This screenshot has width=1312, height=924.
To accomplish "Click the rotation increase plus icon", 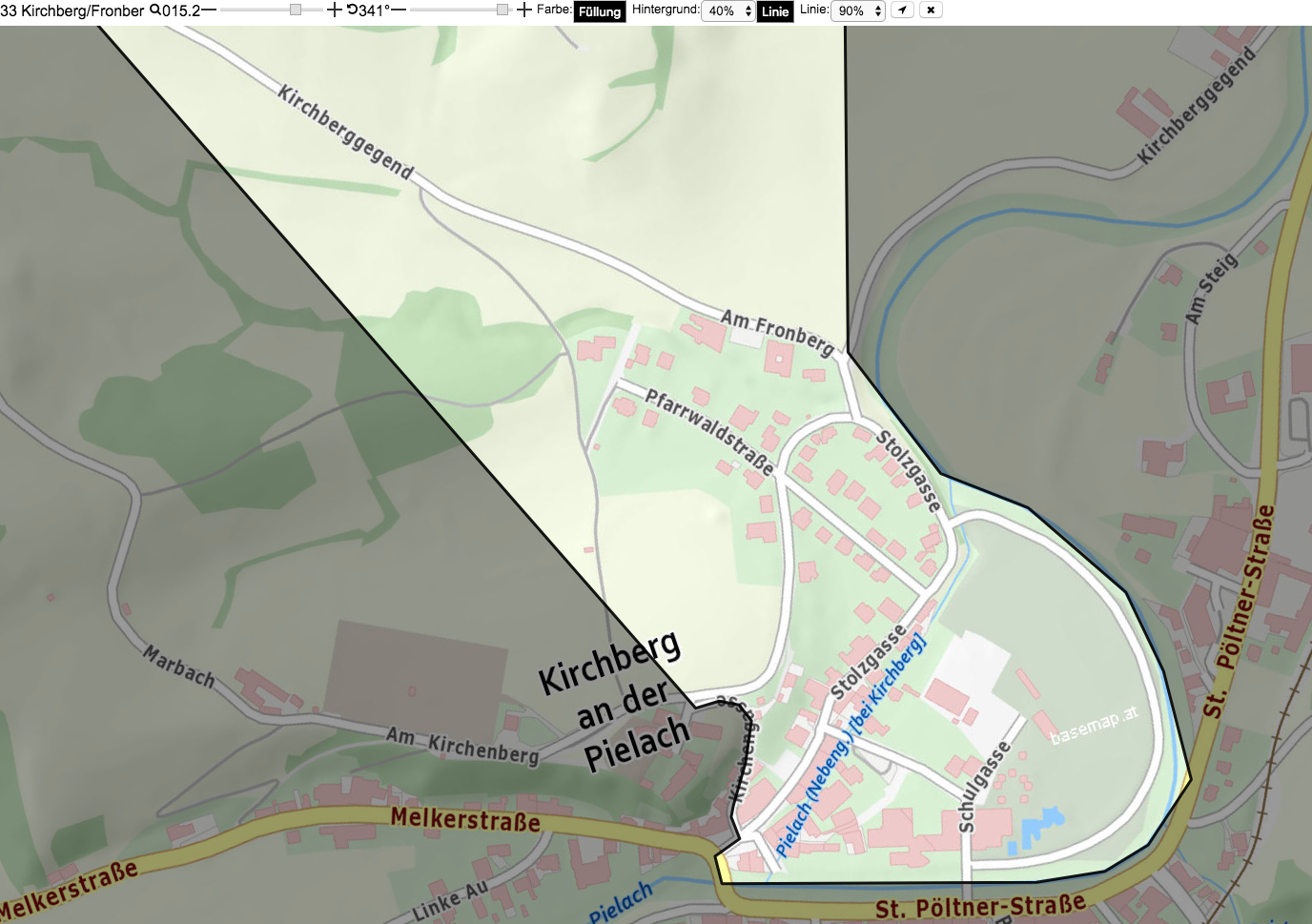I will pos(523,10).
